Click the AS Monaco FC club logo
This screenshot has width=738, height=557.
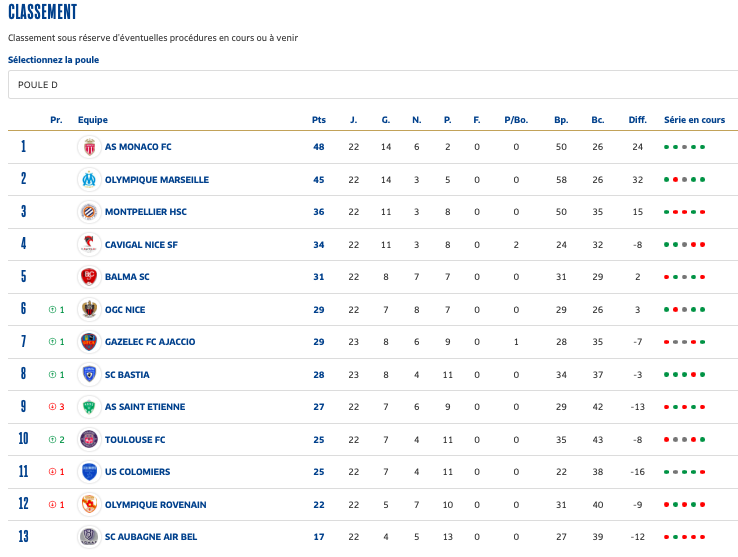click(90, 147)
